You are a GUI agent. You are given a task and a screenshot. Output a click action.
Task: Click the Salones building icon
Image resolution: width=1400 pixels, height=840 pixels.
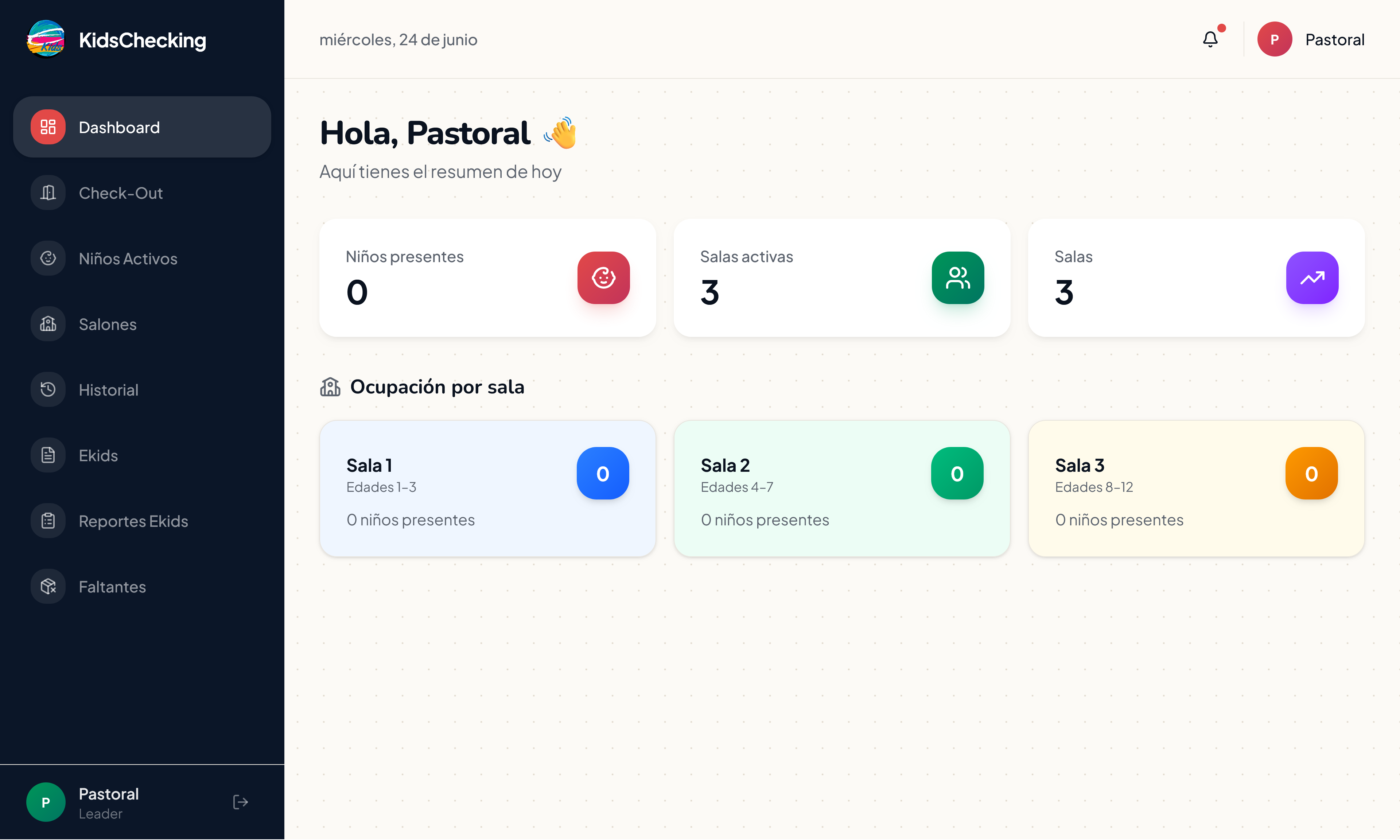(48, 324)
